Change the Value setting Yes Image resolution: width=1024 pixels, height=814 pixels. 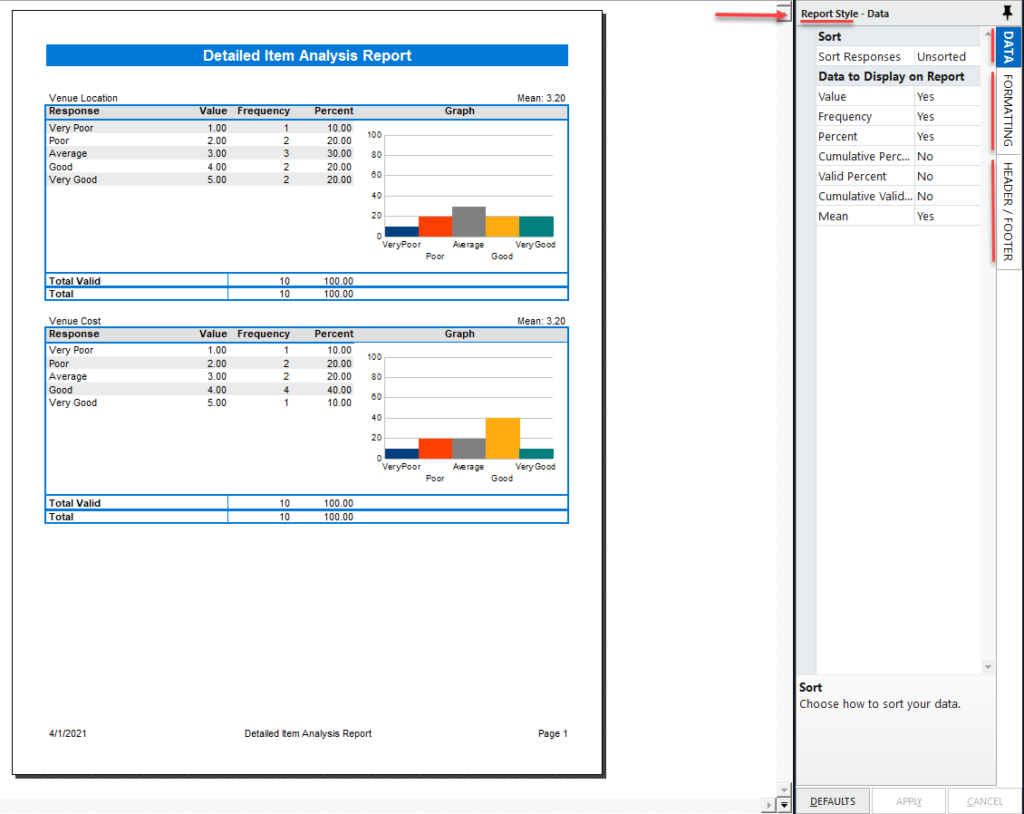[x=947, y=97]
